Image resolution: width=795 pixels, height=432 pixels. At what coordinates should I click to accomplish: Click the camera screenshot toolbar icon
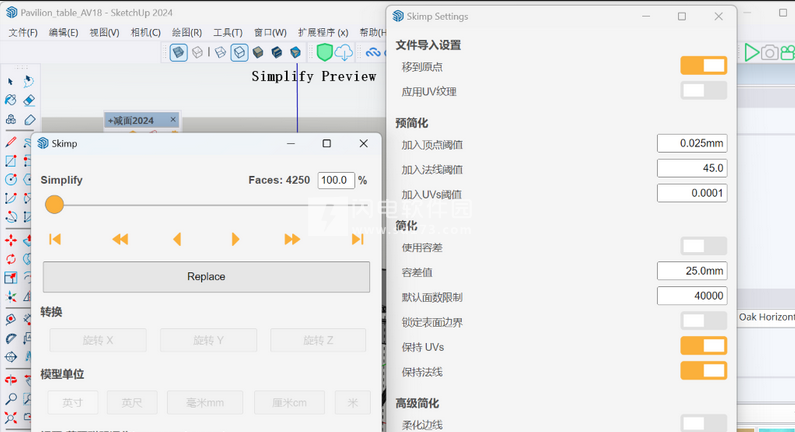click(x=769, y=52)
